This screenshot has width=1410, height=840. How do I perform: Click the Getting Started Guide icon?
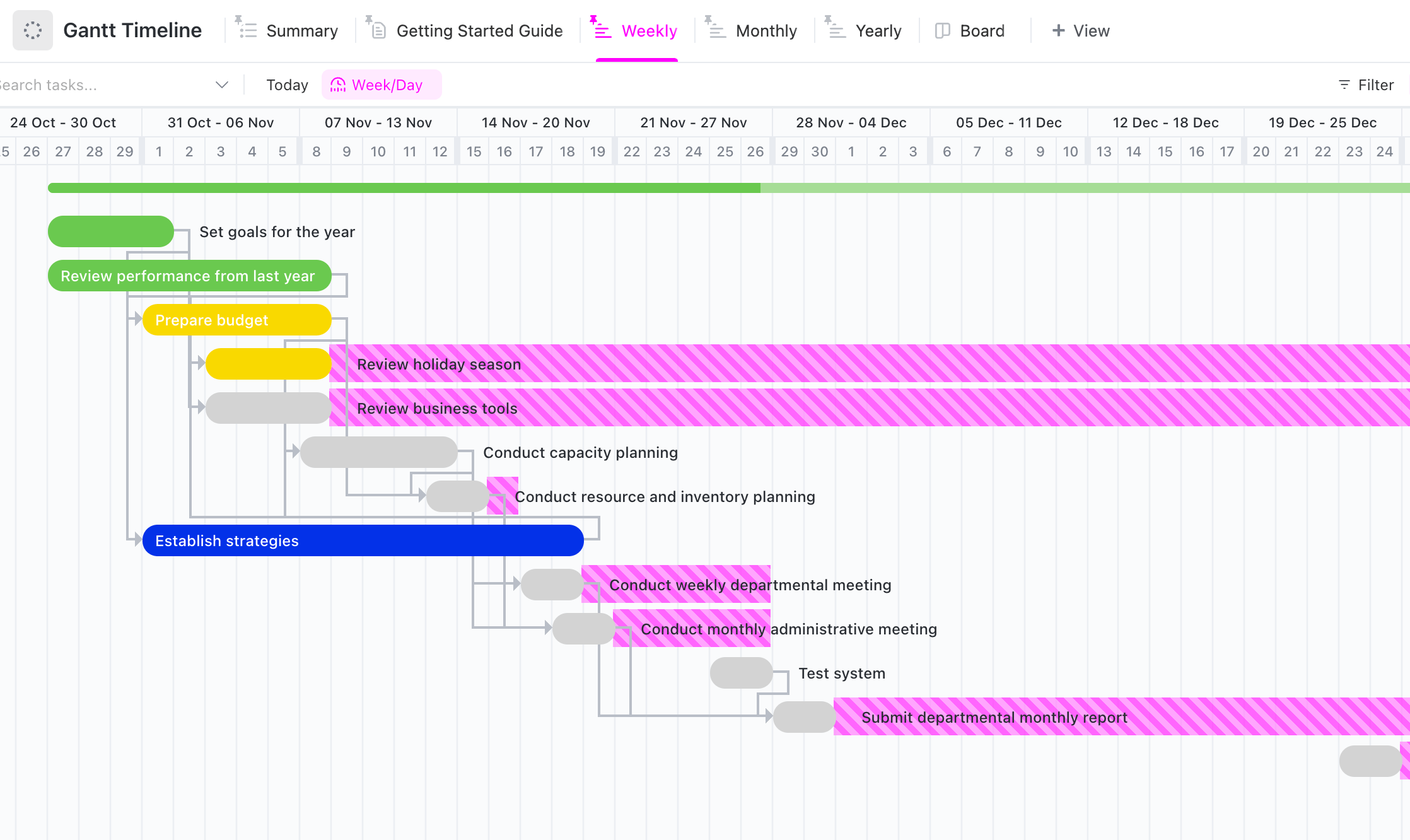[x=379, y=30]
